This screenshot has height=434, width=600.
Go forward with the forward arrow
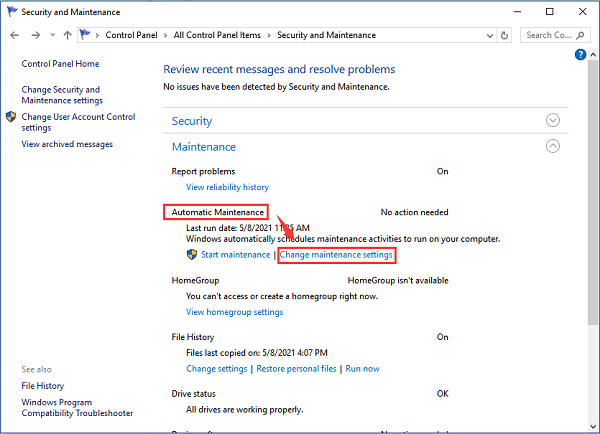36,35
